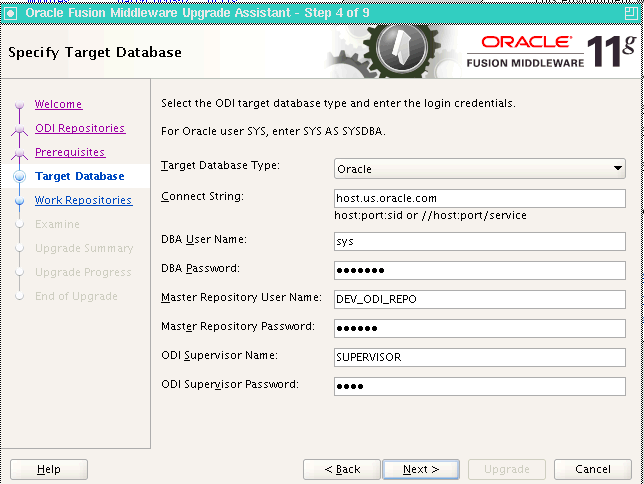Click the Welcome step bullet icon
Image resolution: width=644 pixels, height=484 pixels.
(19, 105)
